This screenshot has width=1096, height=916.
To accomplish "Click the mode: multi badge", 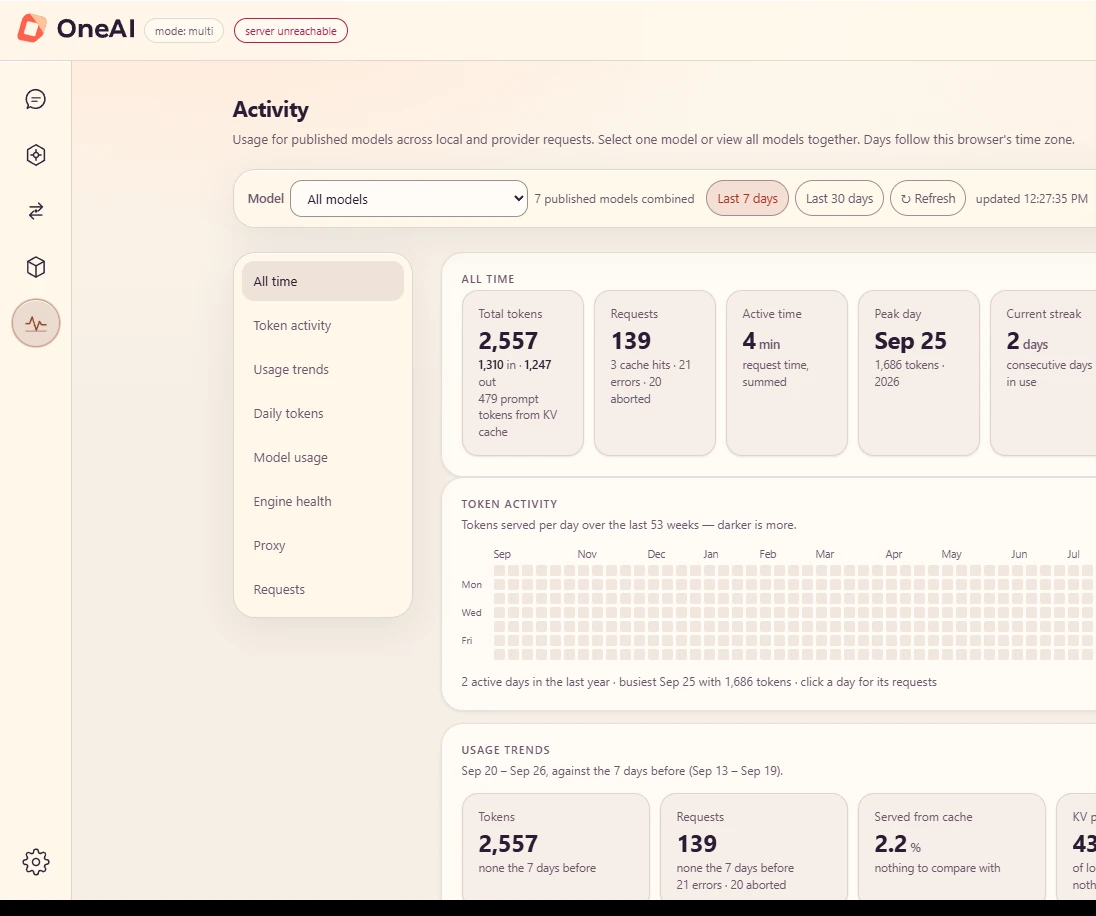I will click(184, 31).
